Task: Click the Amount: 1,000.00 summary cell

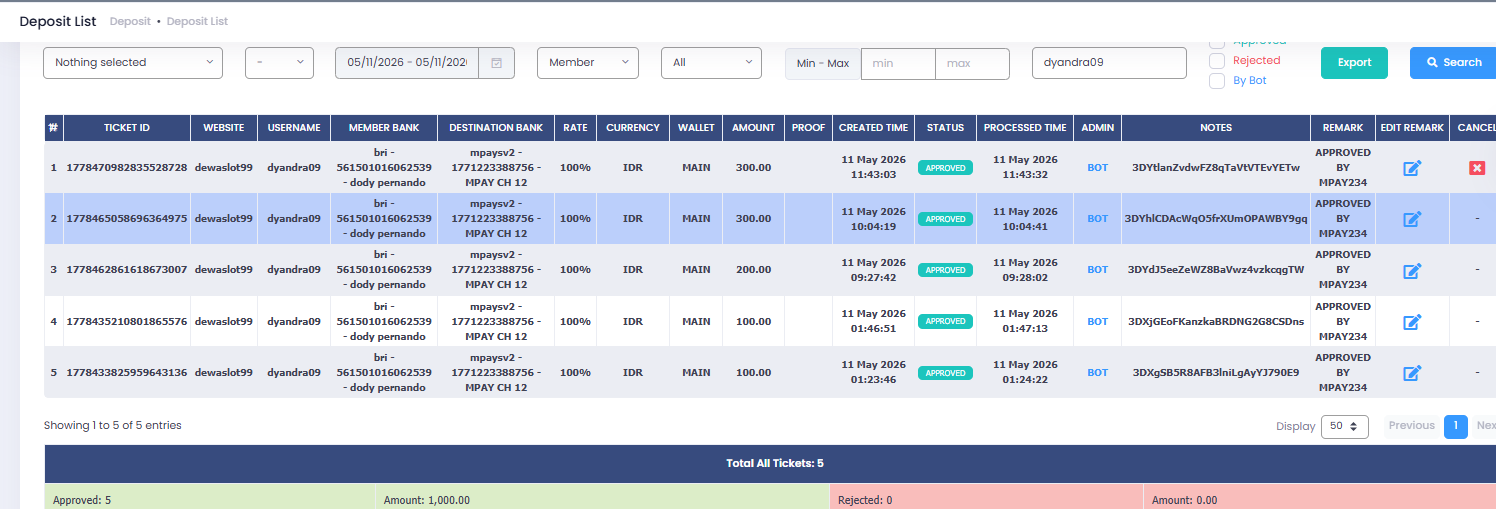Action: point(602,497)
